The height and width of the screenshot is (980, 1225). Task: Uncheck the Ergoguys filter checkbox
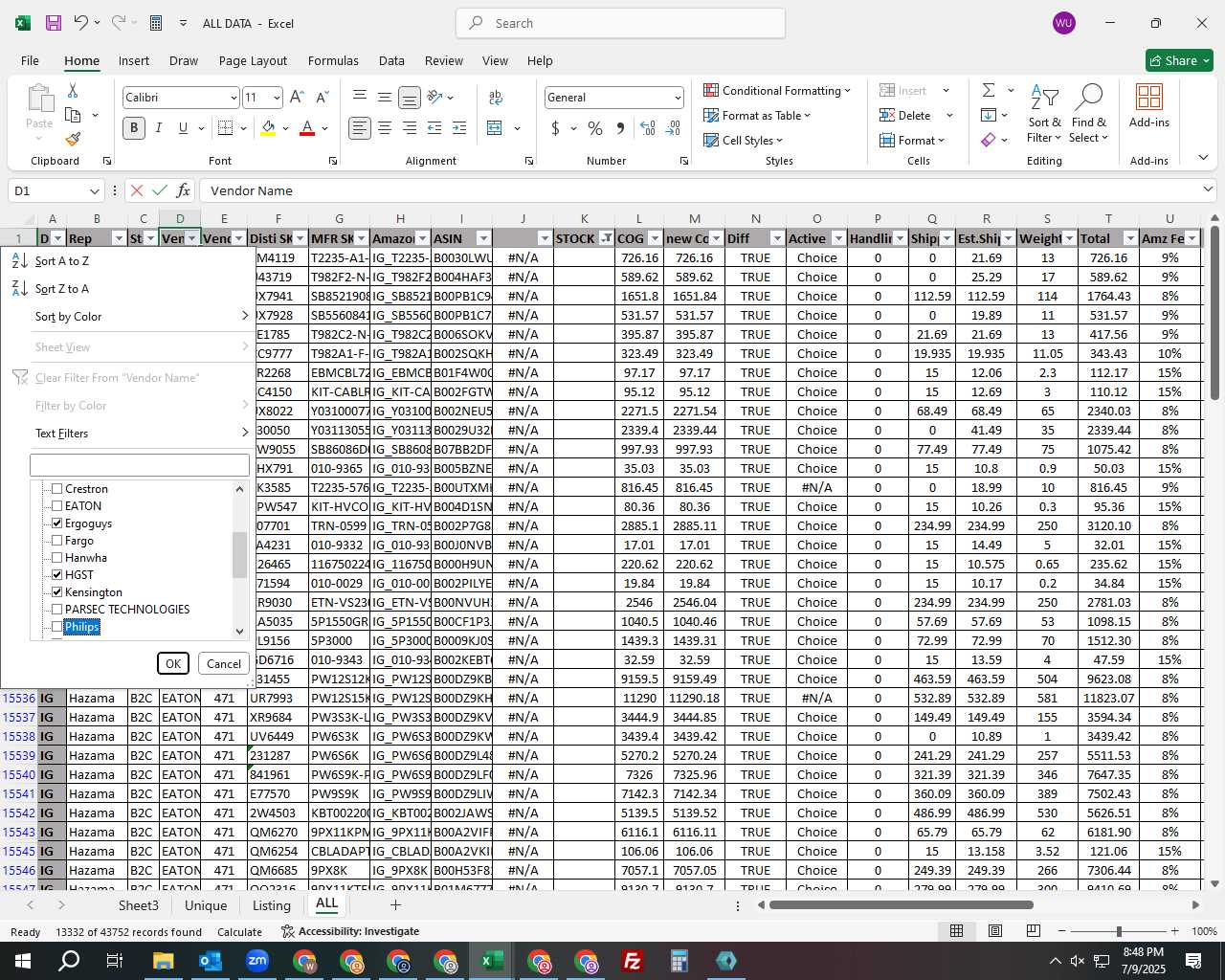(57, 523)
